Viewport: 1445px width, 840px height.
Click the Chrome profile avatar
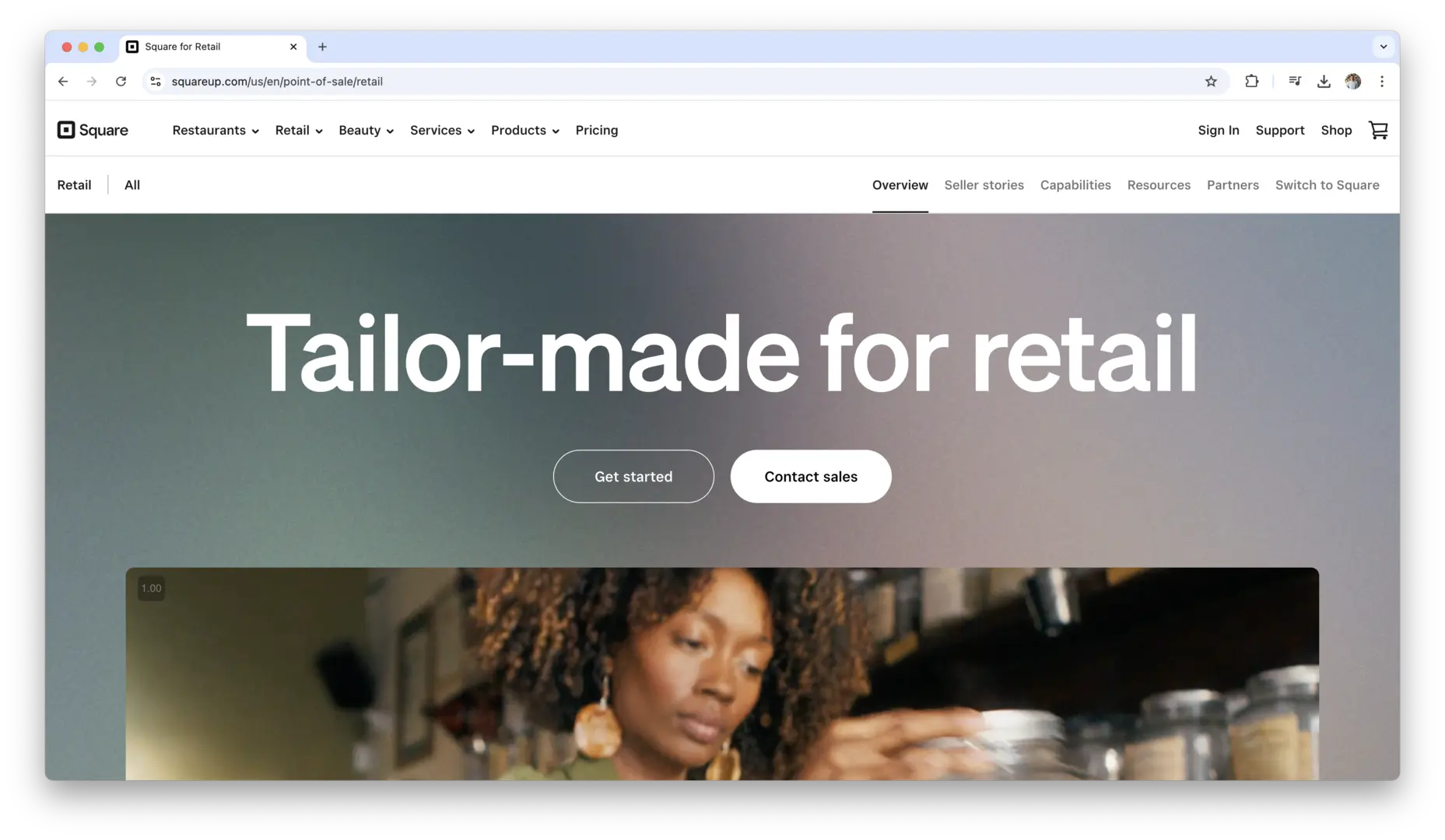coord(1353,81)
